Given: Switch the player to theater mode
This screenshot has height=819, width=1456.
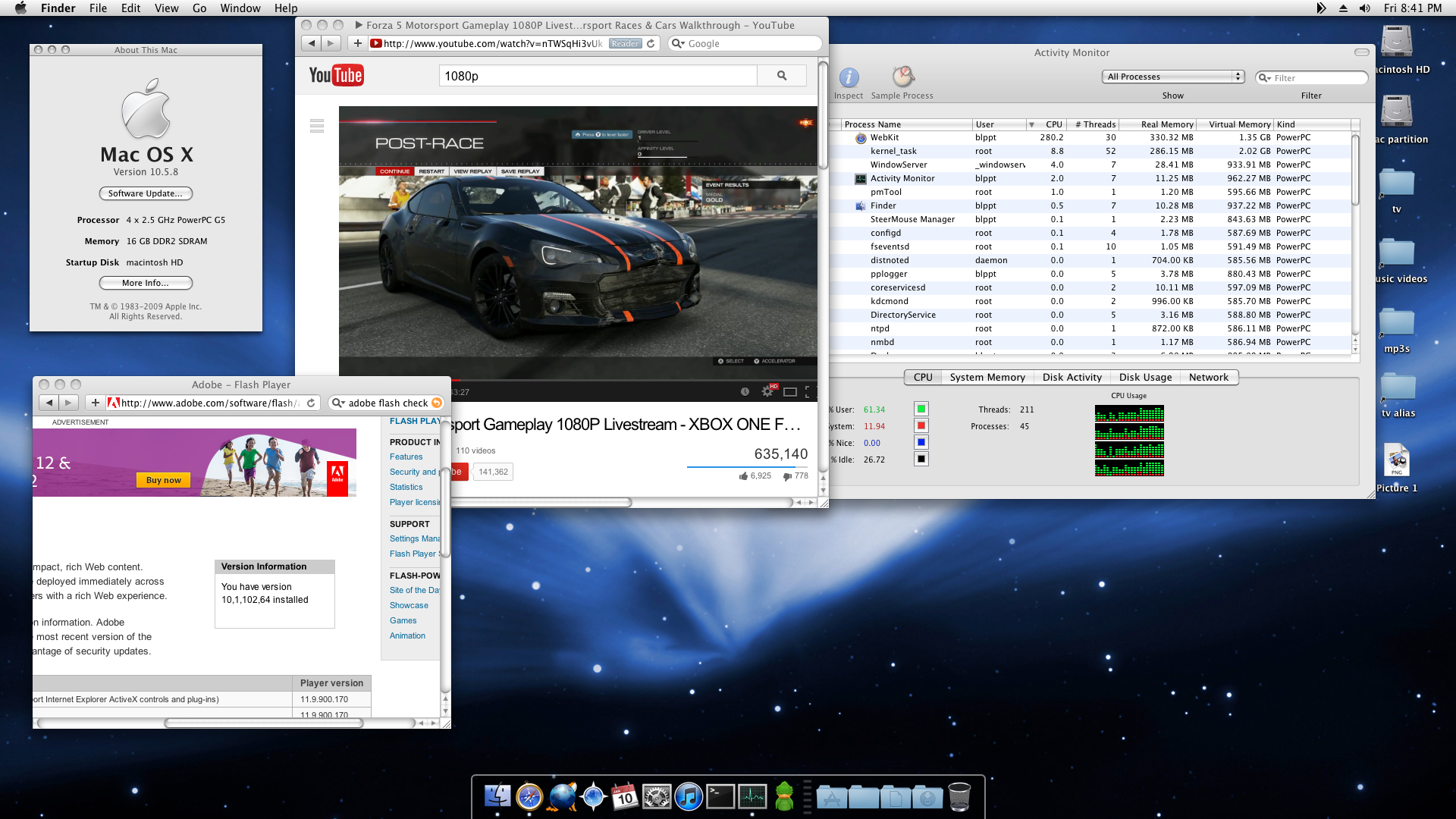Looking at the screenshot, I should point(790,392).
